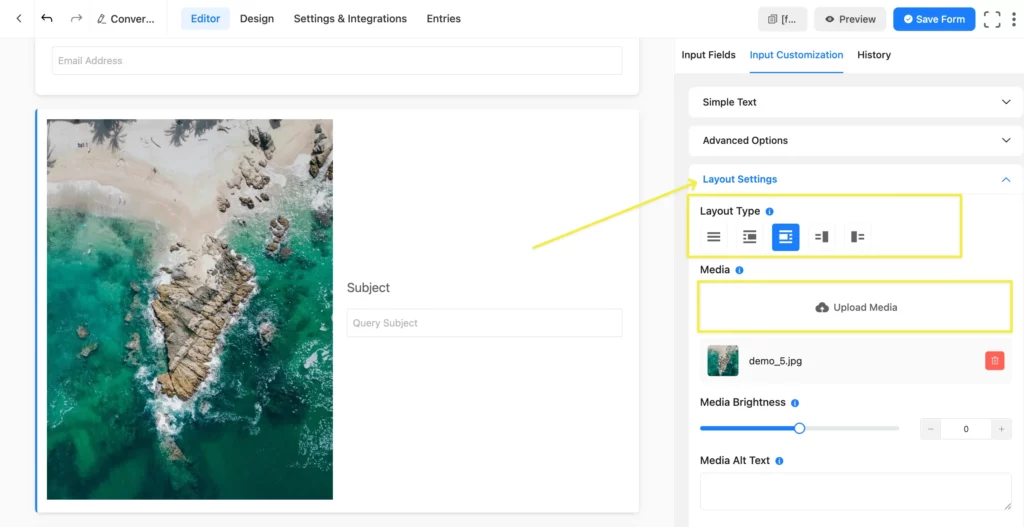
Task: Click the Query Subject input field
Action: pos(485,323)
